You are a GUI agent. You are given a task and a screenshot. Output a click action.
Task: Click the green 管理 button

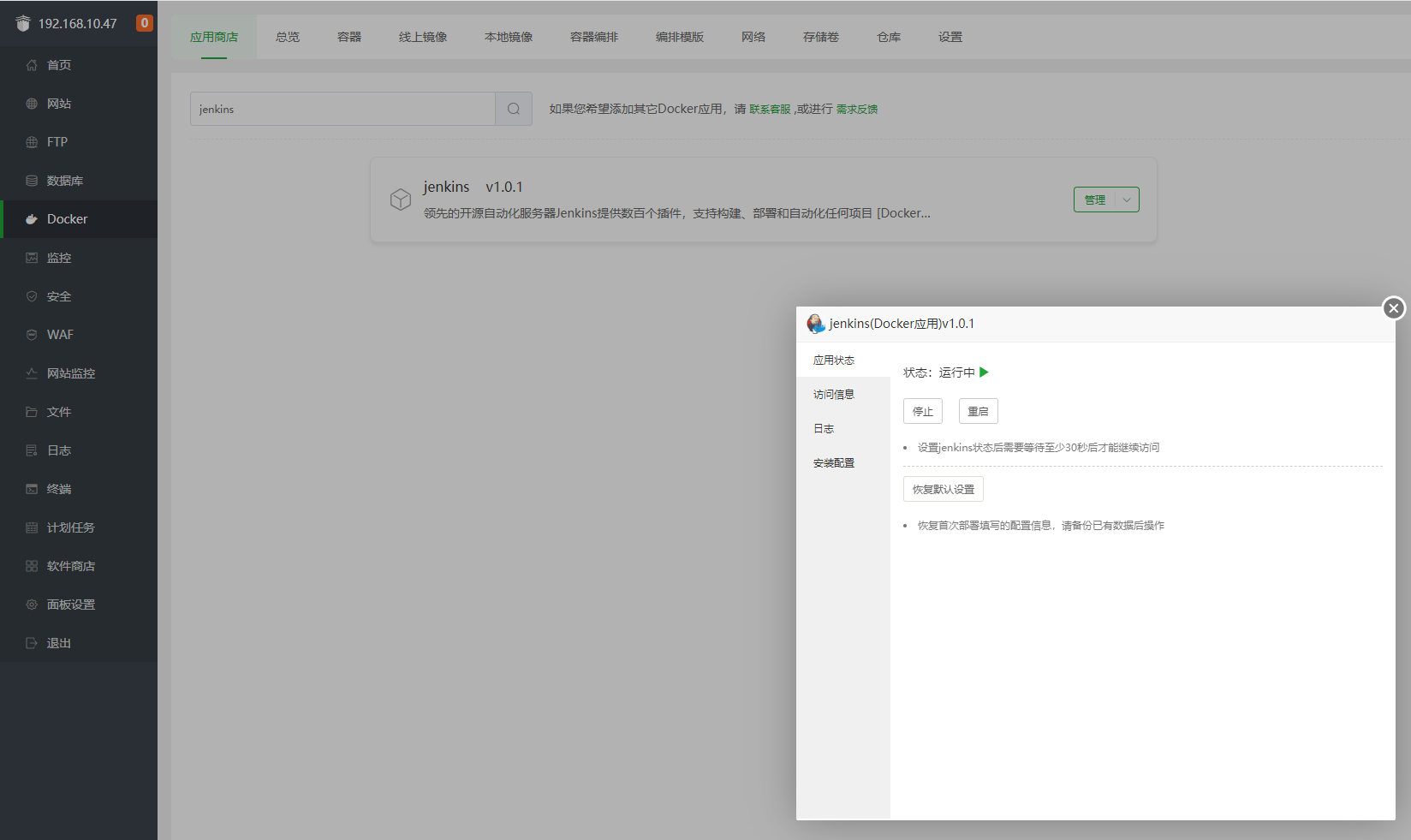pos(1095,200)
